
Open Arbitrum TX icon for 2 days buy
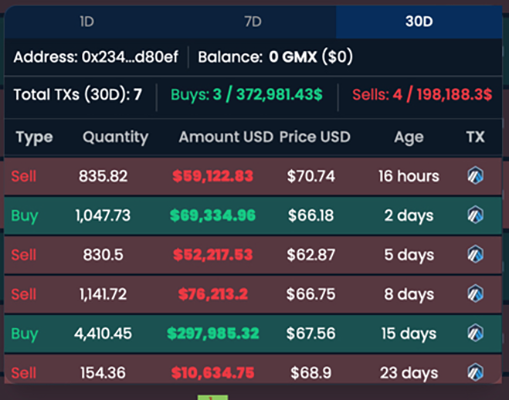pos(475,215)
